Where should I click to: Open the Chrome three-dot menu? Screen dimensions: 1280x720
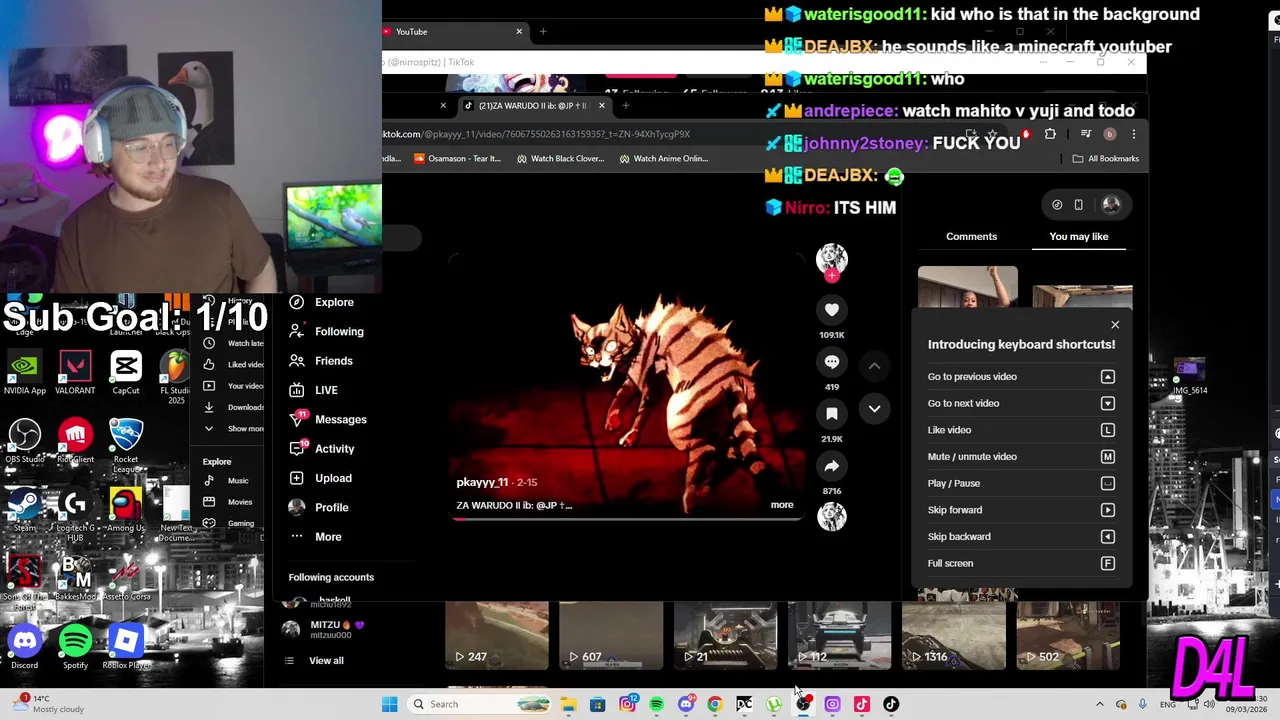(x=1133, y=134)
